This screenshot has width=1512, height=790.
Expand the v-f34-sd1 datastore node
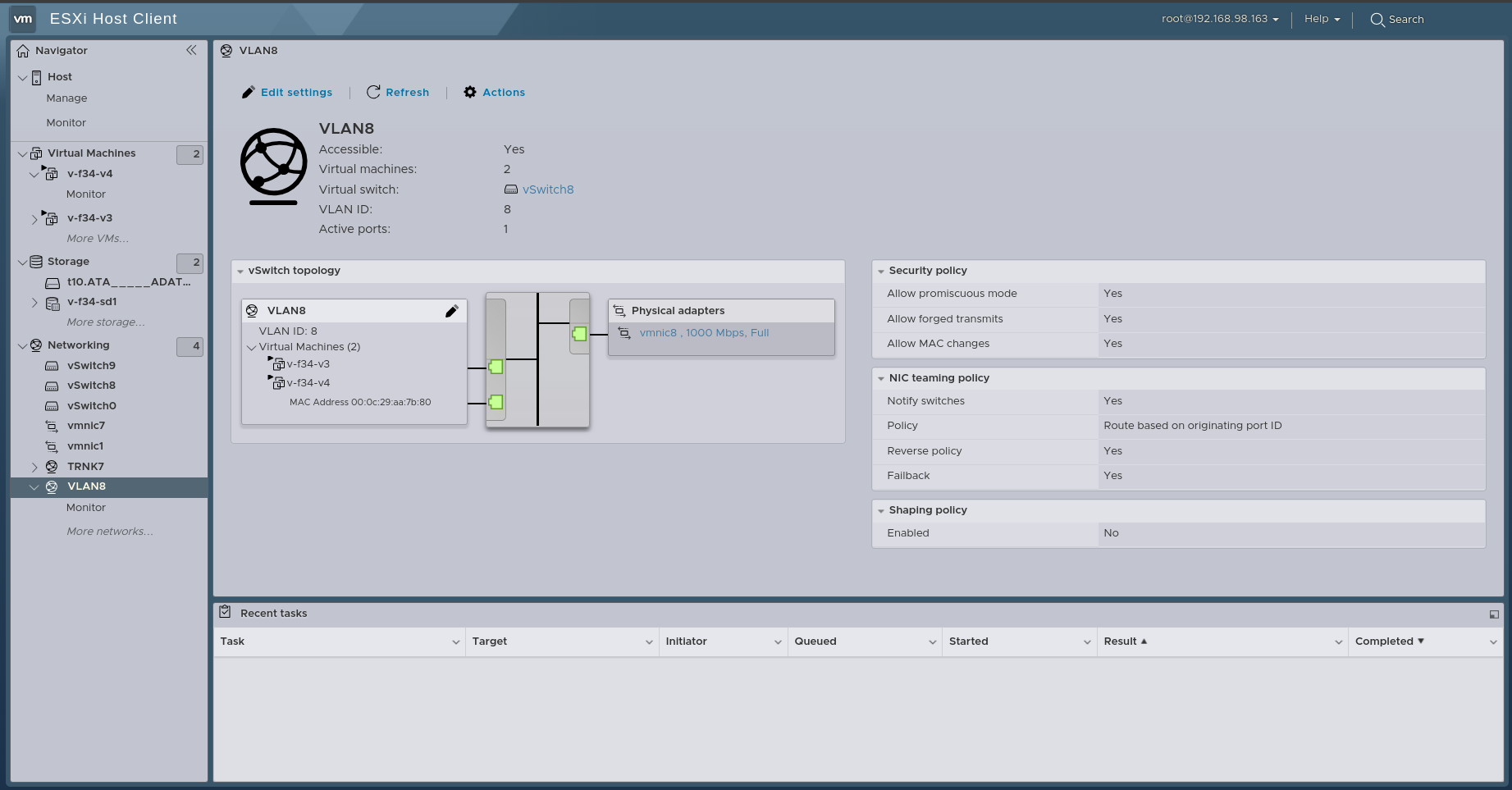[x=34, y=303]
